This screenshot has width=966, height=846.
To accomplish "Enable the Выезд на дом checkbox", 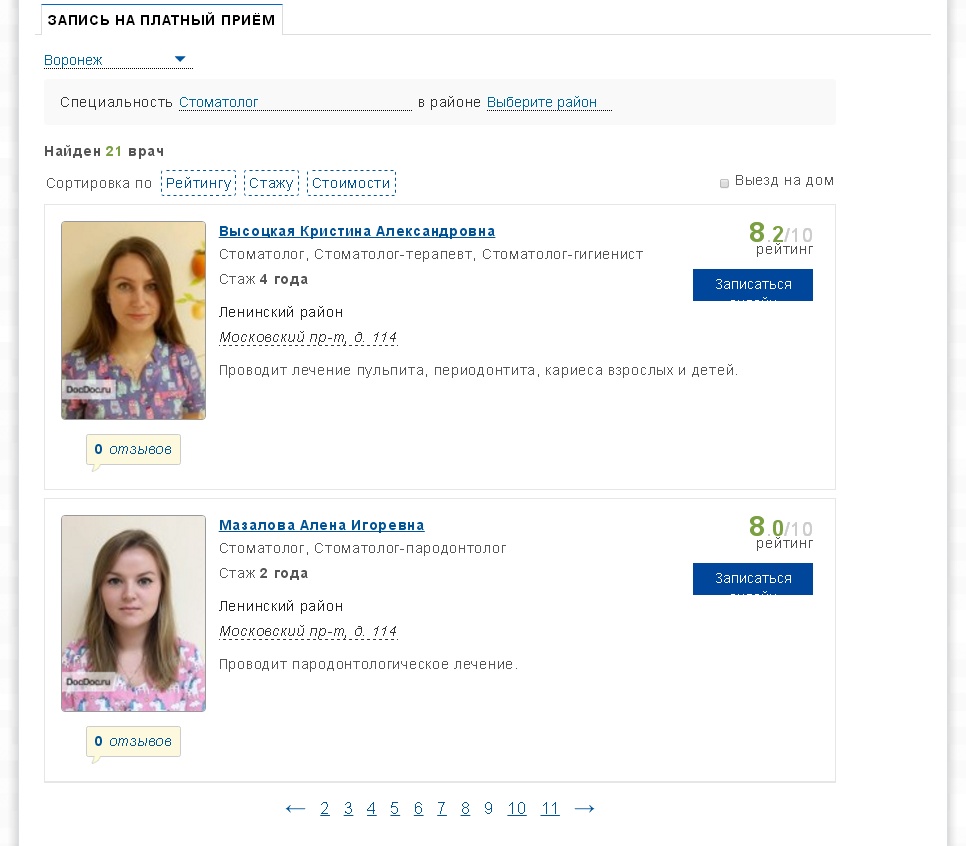I will (724, 183).
